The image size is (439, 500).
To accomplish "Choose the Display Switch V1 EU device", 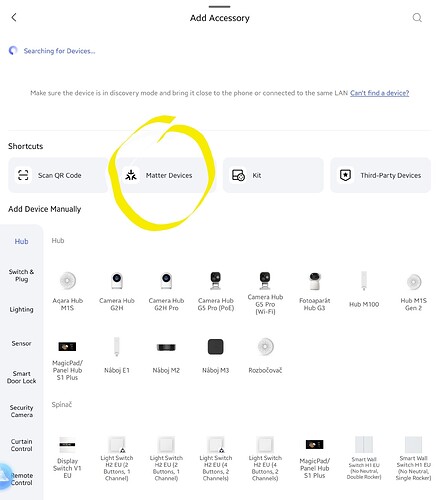I will (x=67, y=457).
